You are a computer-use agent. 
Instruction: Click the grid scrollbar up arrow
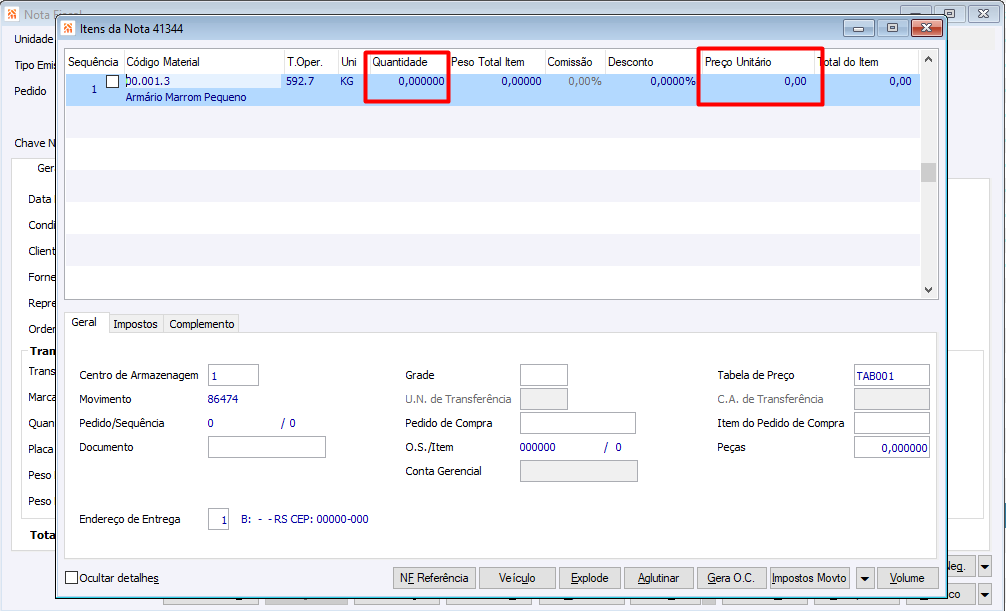tap(928, 59)
